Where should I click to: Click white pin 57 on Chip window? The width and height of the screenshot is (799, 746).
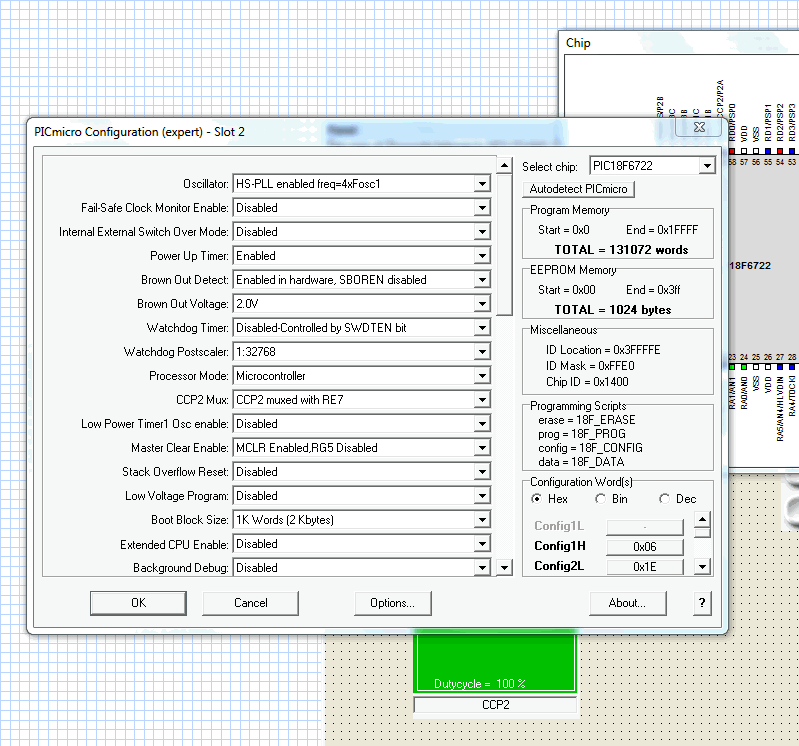coord(744,151)
